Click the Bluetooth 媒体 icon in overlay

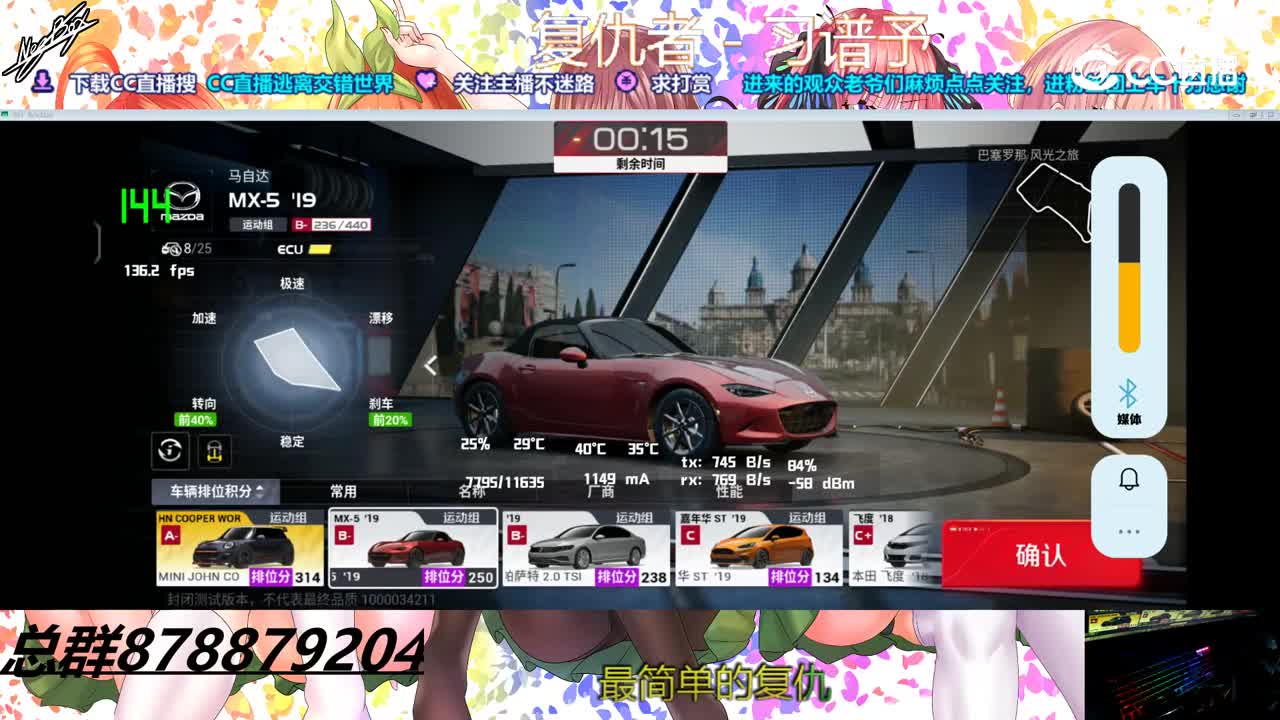click(x=1129, y=401)
